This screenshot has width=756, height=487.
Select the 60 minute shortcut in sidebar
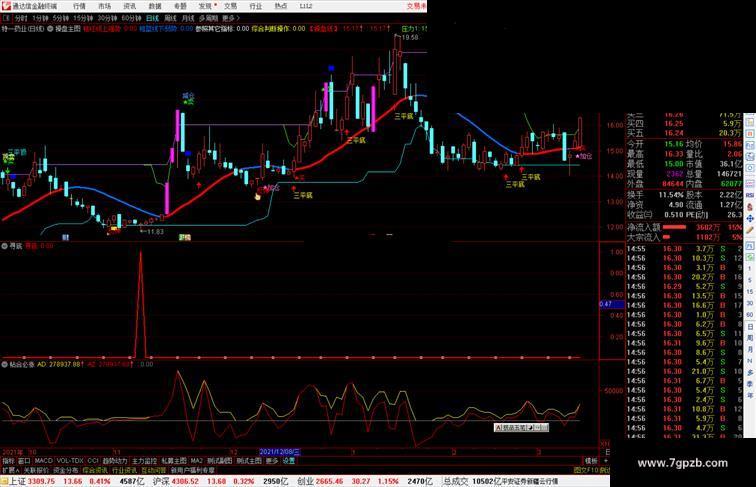(750, 315)
